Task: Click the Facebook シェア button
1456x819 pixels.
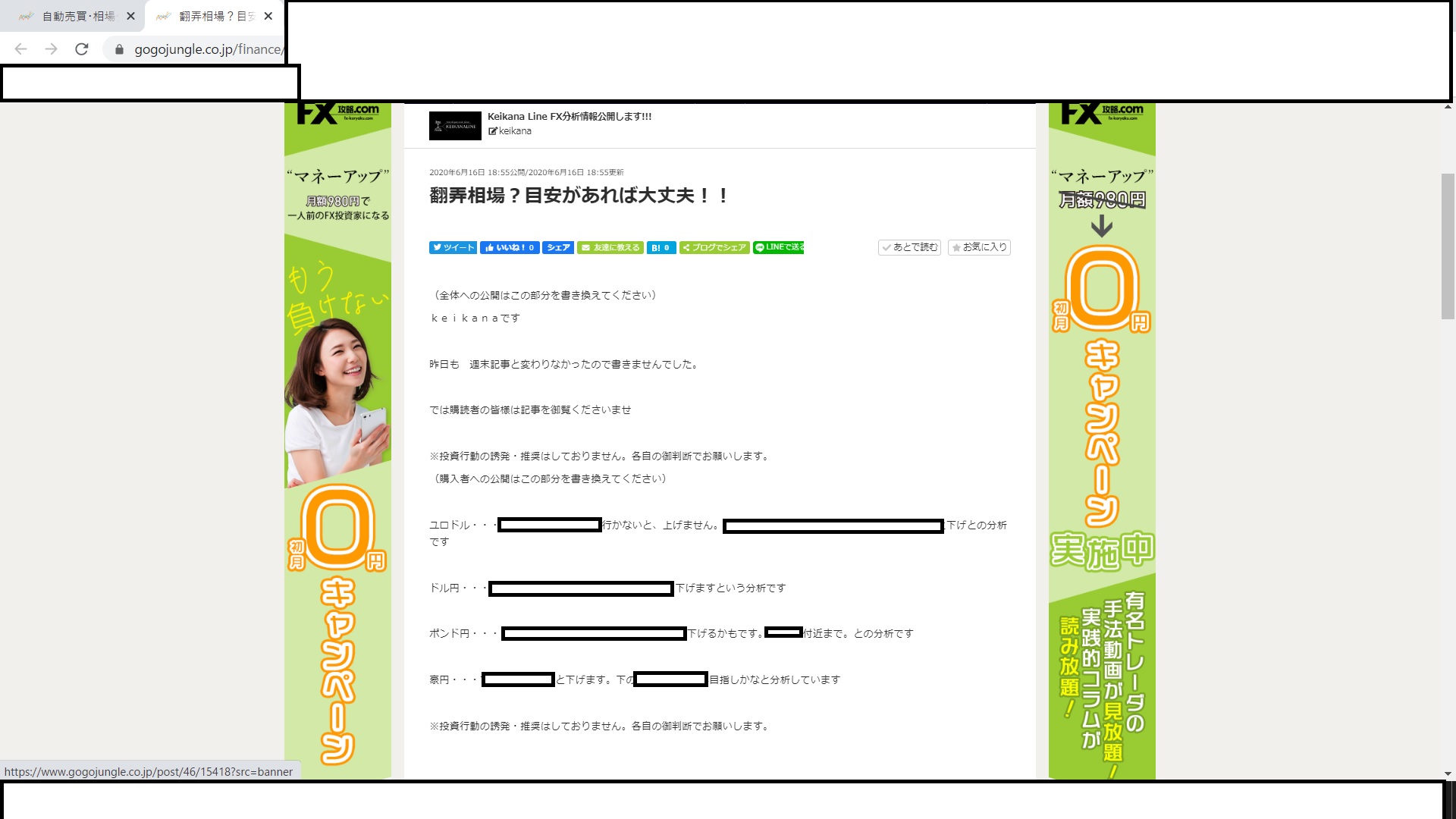Action: (x=558, y=247)
